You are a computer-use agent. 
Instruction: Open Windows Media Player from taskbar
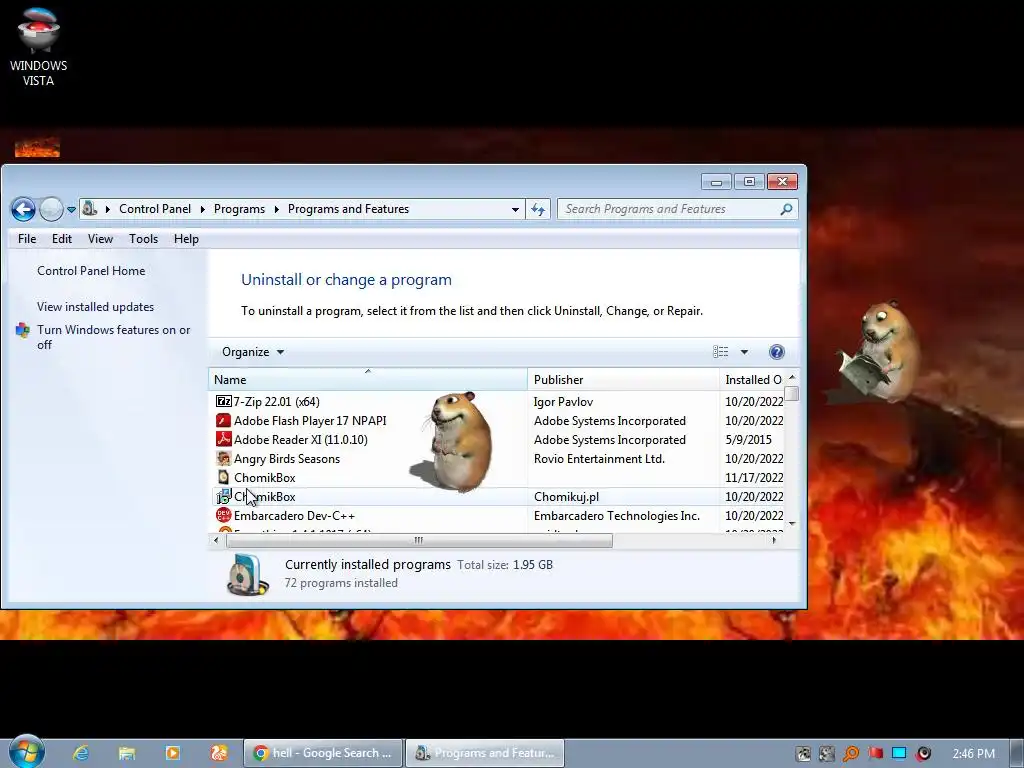(x=172, y=753)
